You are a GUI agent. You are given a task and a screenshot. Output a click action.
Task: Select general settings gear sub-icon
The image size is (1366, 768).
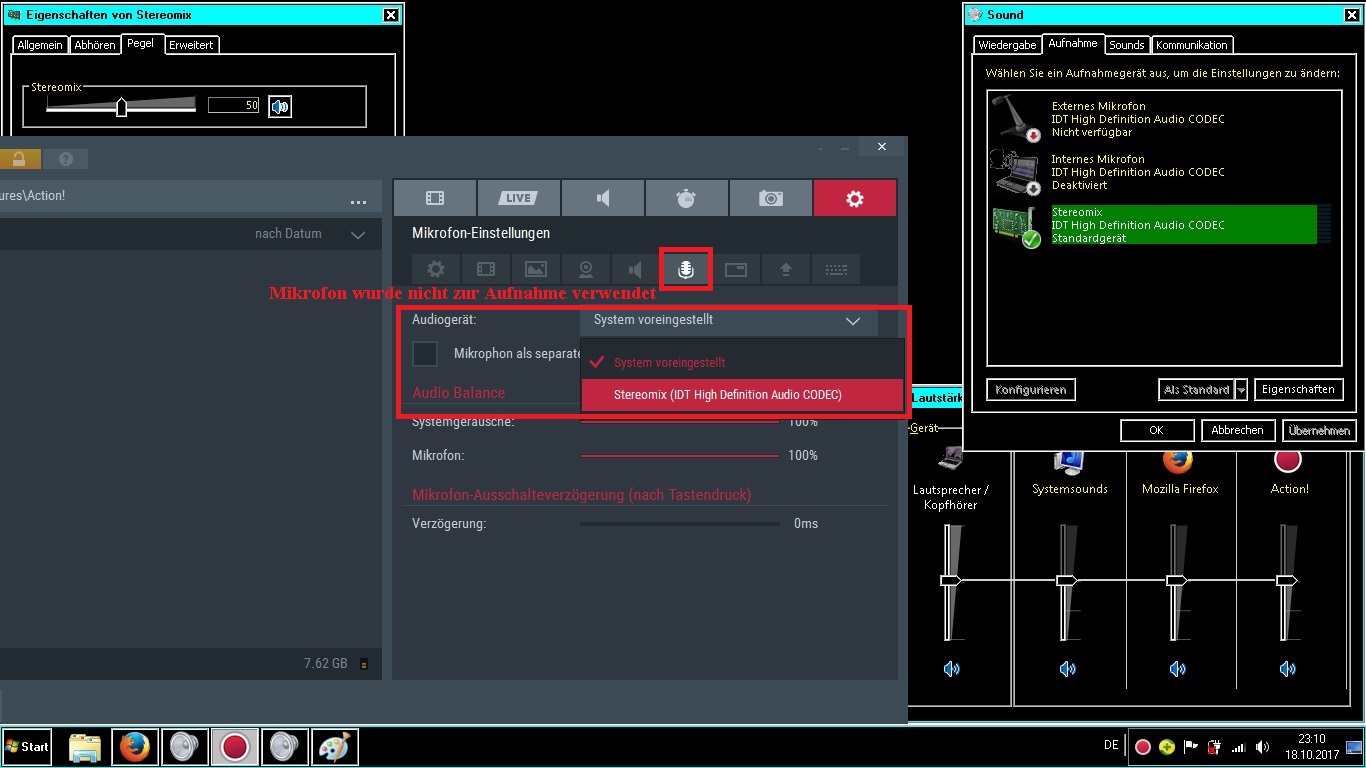(436, 269)
